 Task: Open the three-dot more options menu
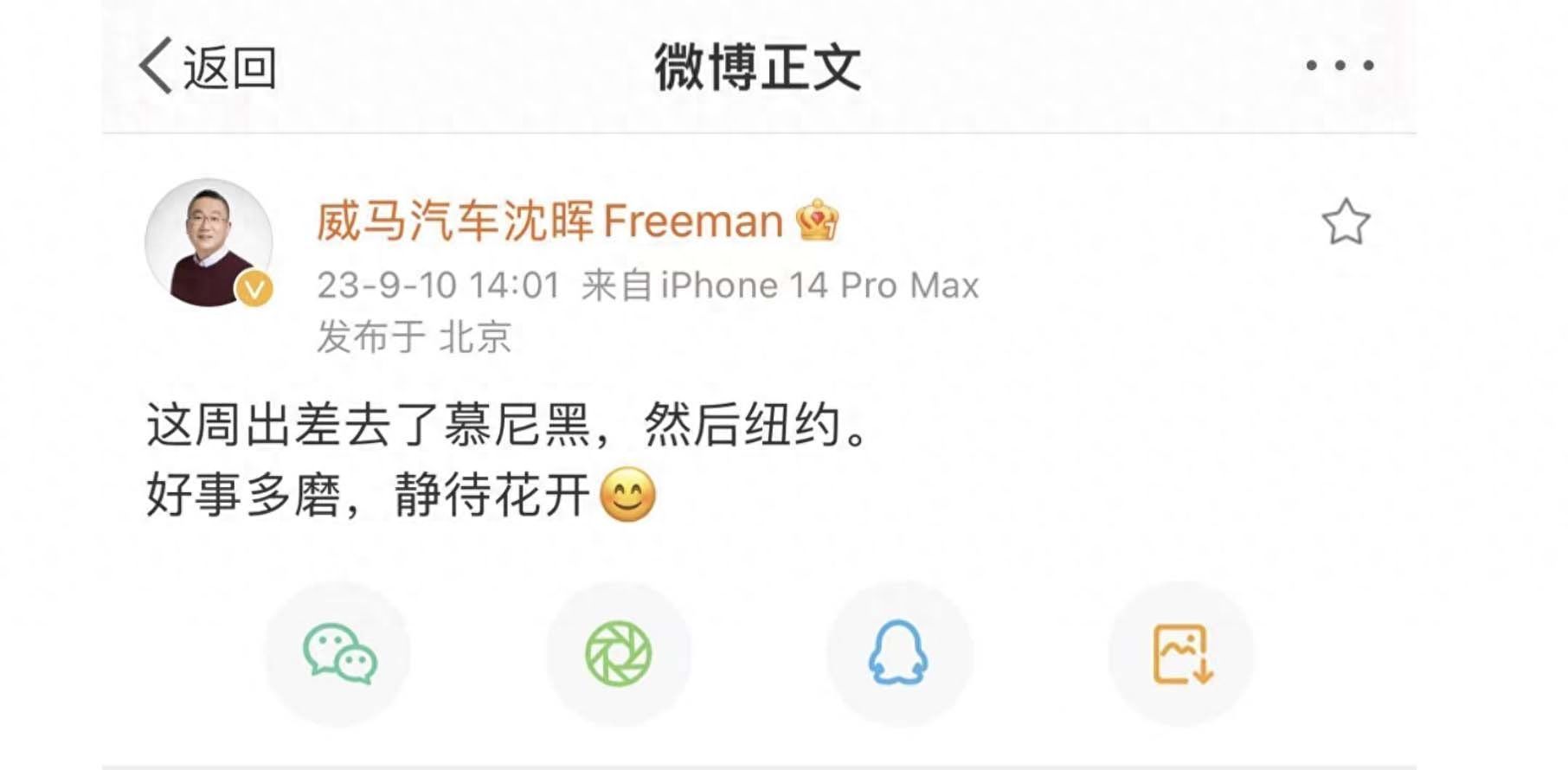[x=1340, y=65]
